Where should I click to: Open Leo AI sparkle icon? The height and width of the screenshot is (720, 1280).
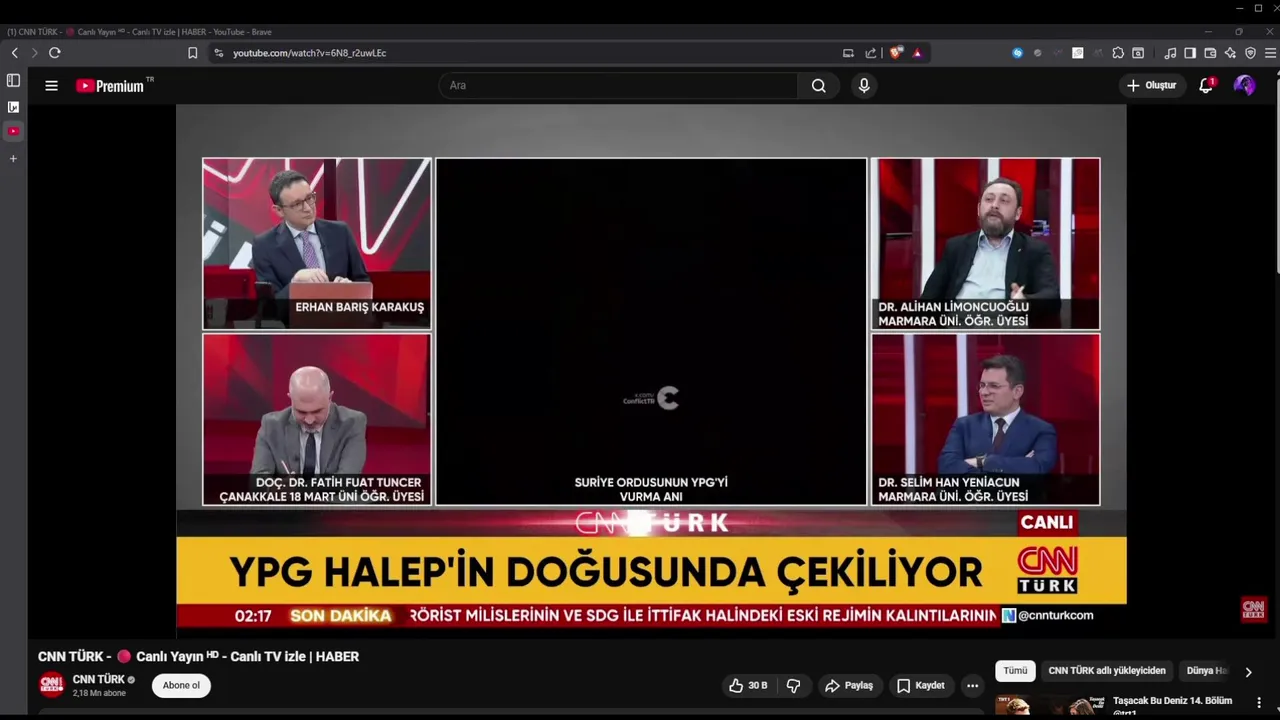[x=1230, y=53]
